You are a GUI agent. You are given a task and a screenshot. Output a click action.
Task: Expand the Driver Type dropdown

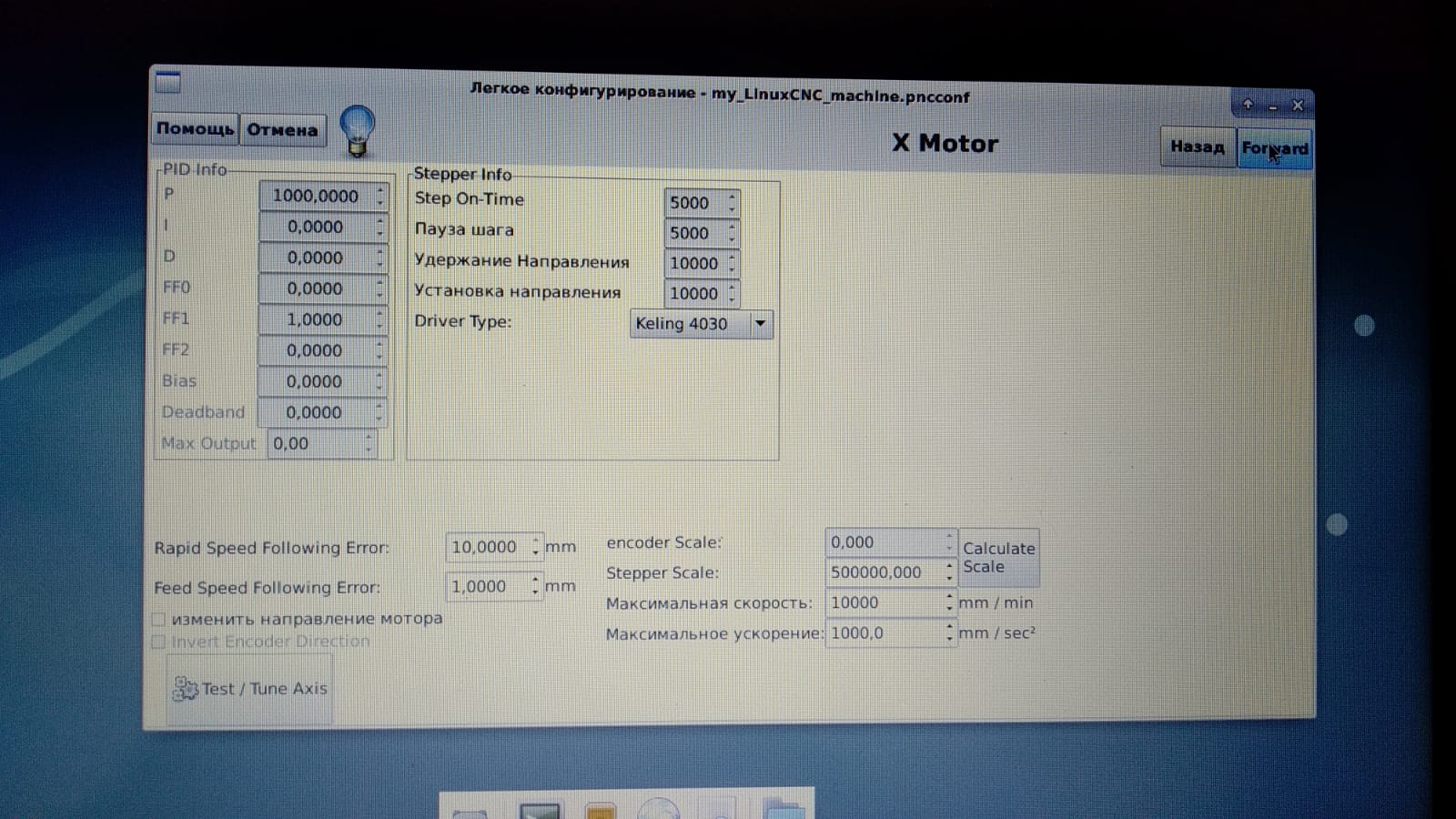tap(702, 324)
